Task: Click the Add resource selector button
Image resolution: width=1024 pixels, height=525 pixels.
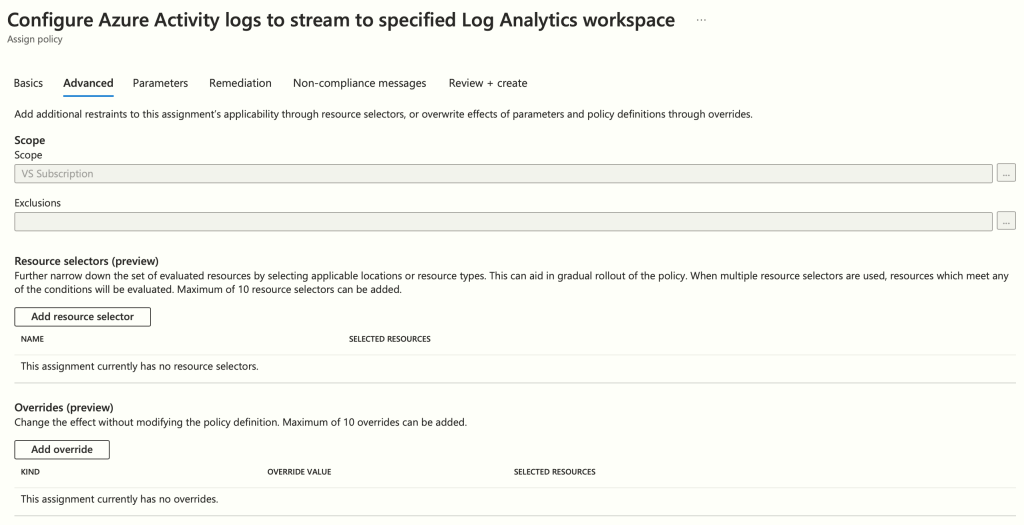Action: click(82, 316)
